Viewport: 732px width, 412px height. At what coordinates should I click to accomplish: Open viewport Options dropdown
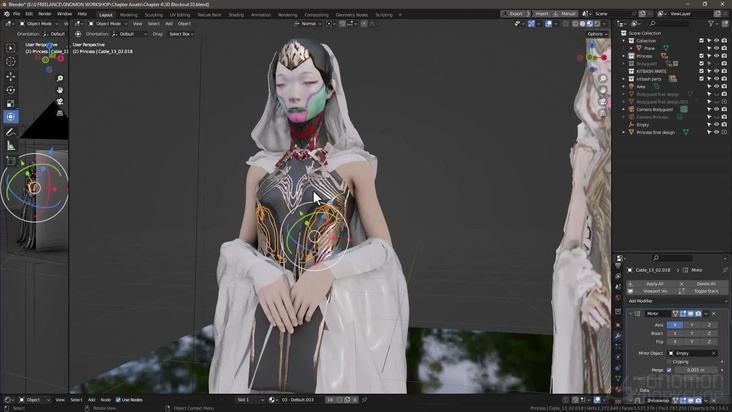(598, 34)
